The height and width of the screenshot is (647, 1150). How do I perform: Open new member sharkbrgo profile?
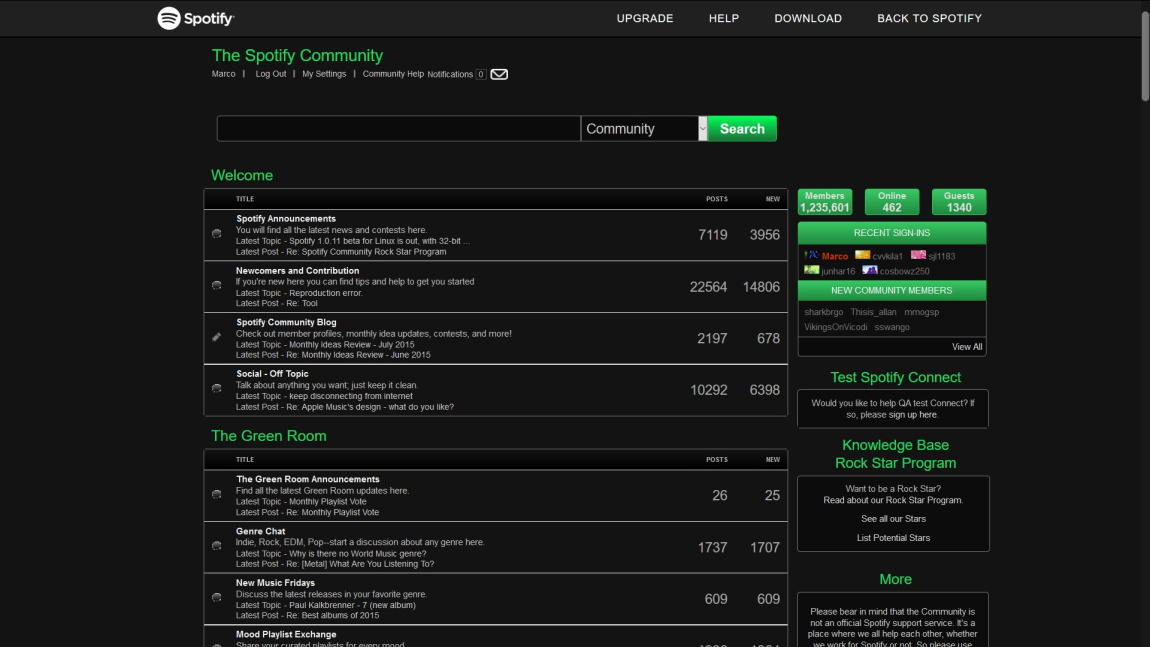[x=824, y=312]
